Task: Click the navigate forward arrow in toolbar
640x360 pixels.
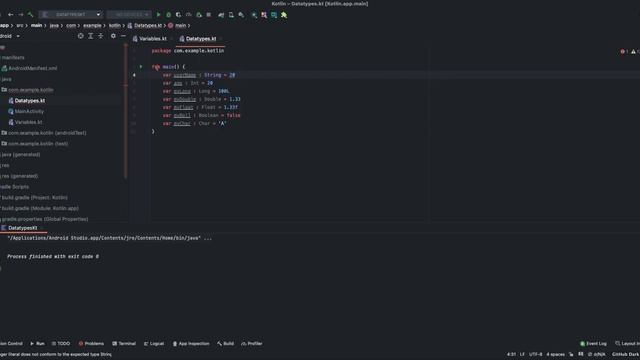Action: tap(20, 15)
